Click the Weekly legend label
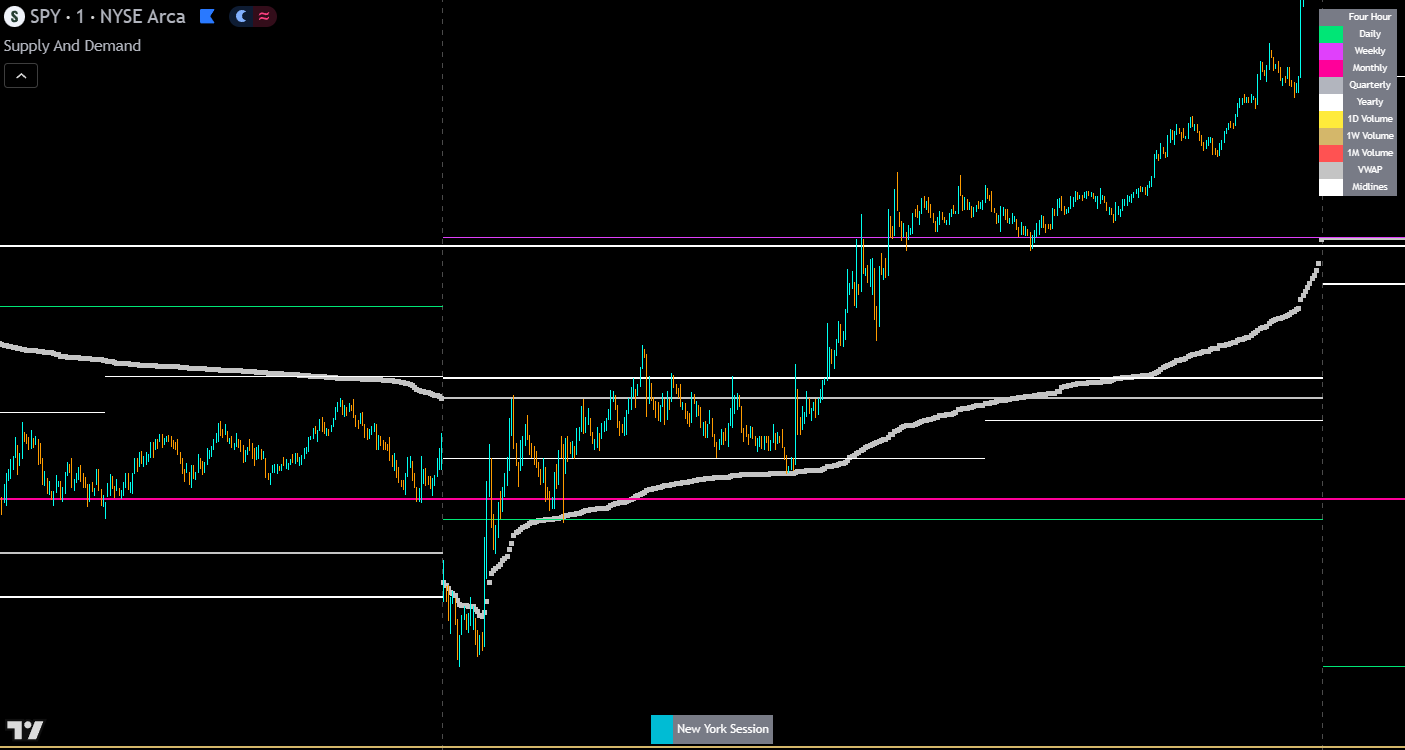The height and width of the screenshot is (750, 1405). click(1369, 51)
